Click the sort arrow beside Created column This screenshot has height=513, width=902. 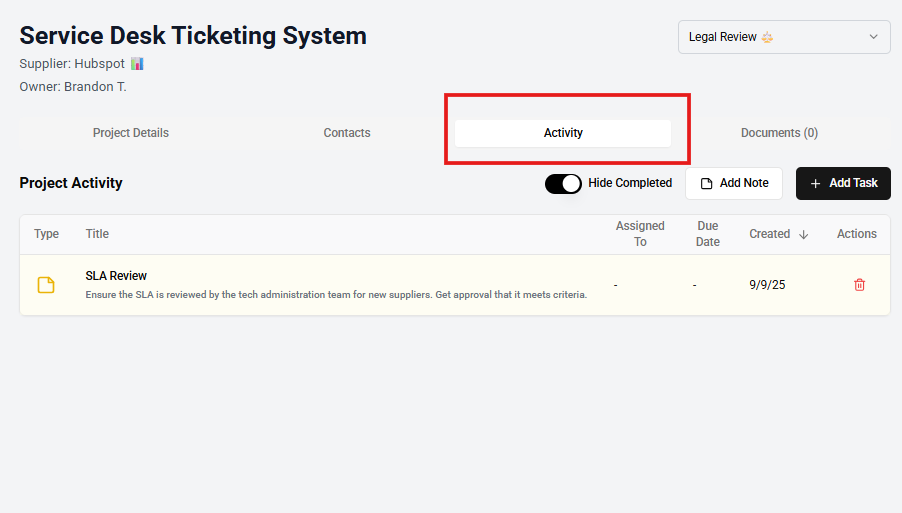coord(803,234)
